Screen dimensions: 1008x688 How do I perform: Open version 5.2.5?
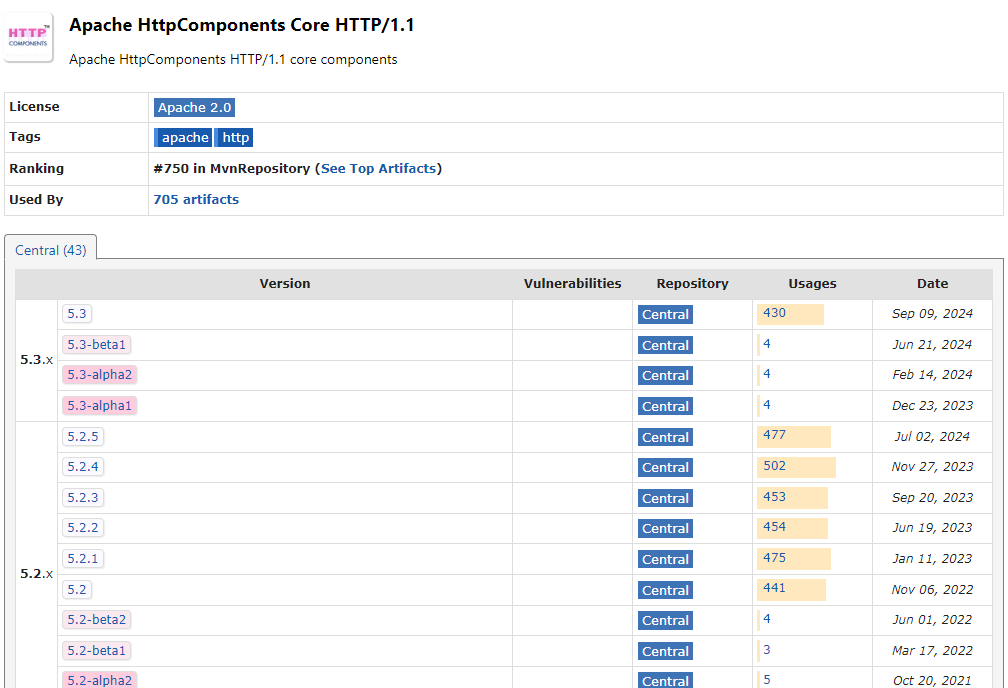(x=83, y=437)
